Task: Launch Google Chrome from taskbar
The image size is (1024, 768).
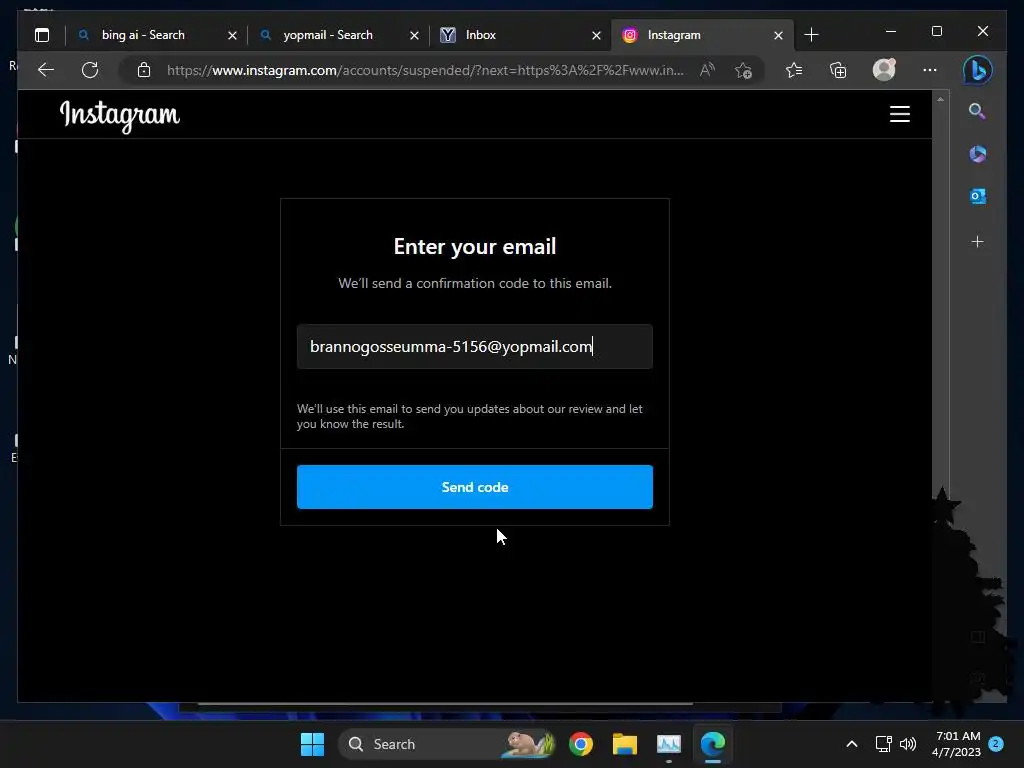Action: pos(581,744)
